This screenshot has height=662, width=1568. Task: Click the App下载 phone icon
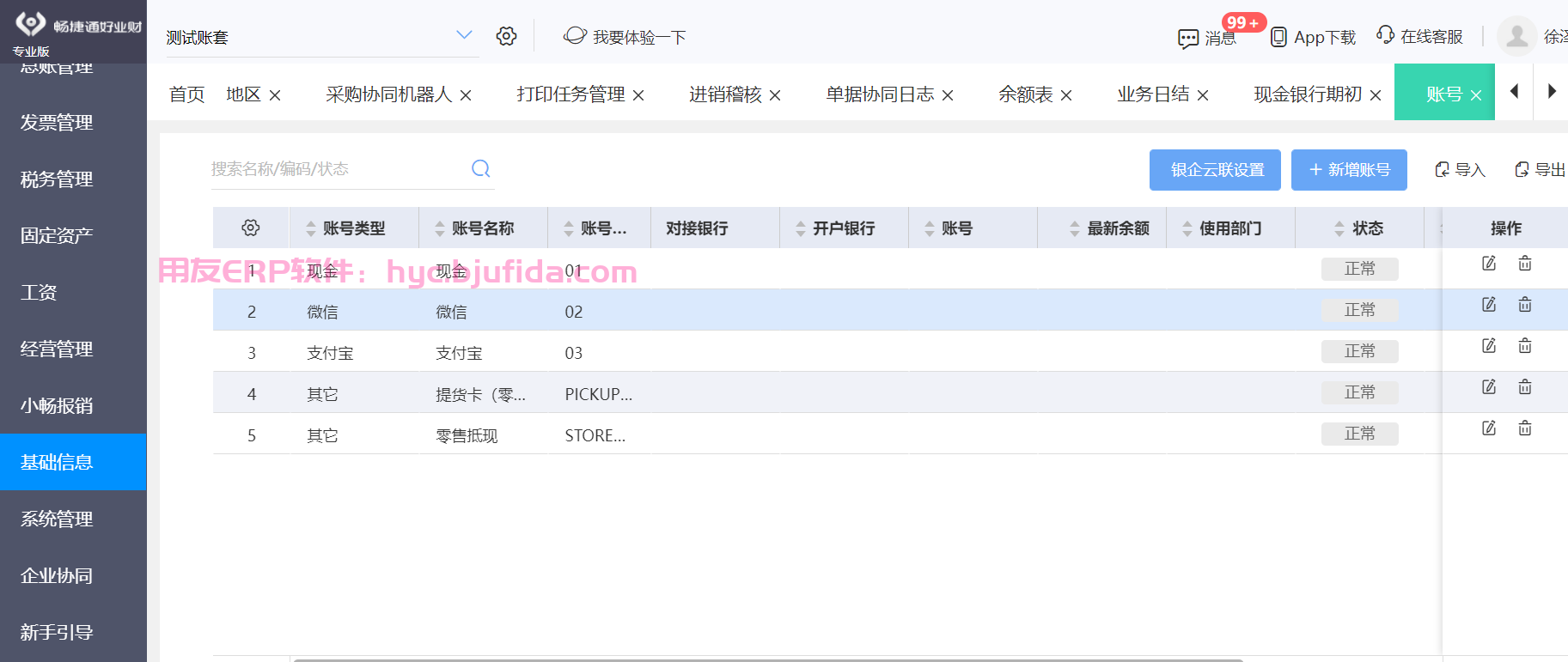[x=1278, y=38]
